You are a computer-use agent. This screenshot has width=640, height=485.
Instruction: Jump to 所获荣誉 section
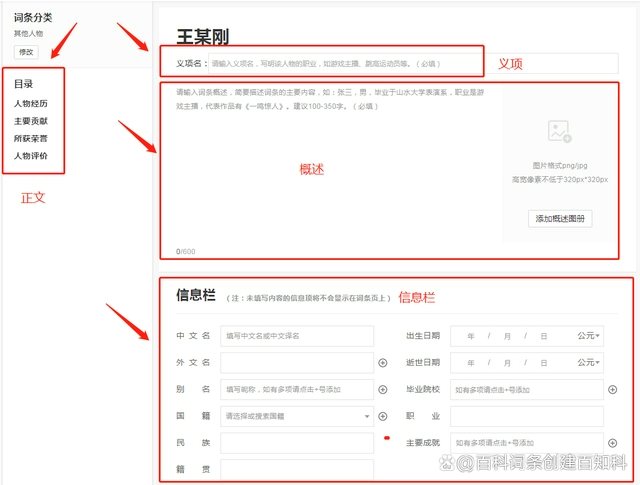click(x=30, y=138)
